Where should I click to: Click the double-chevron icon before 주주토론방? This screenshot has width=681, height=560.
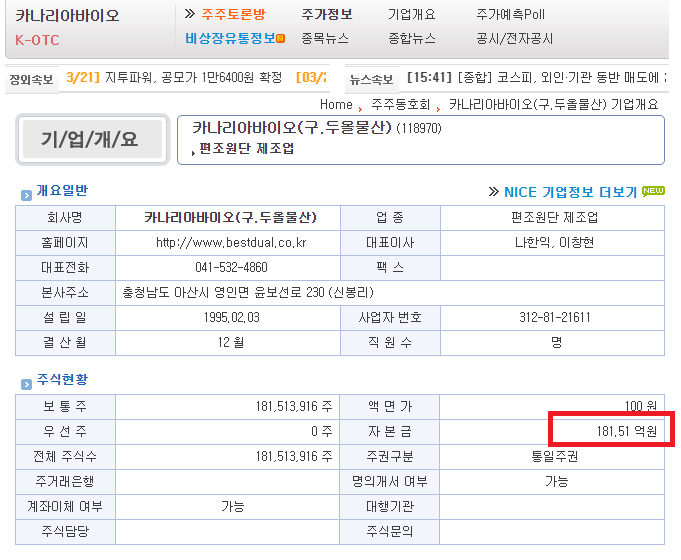(190, 14)
